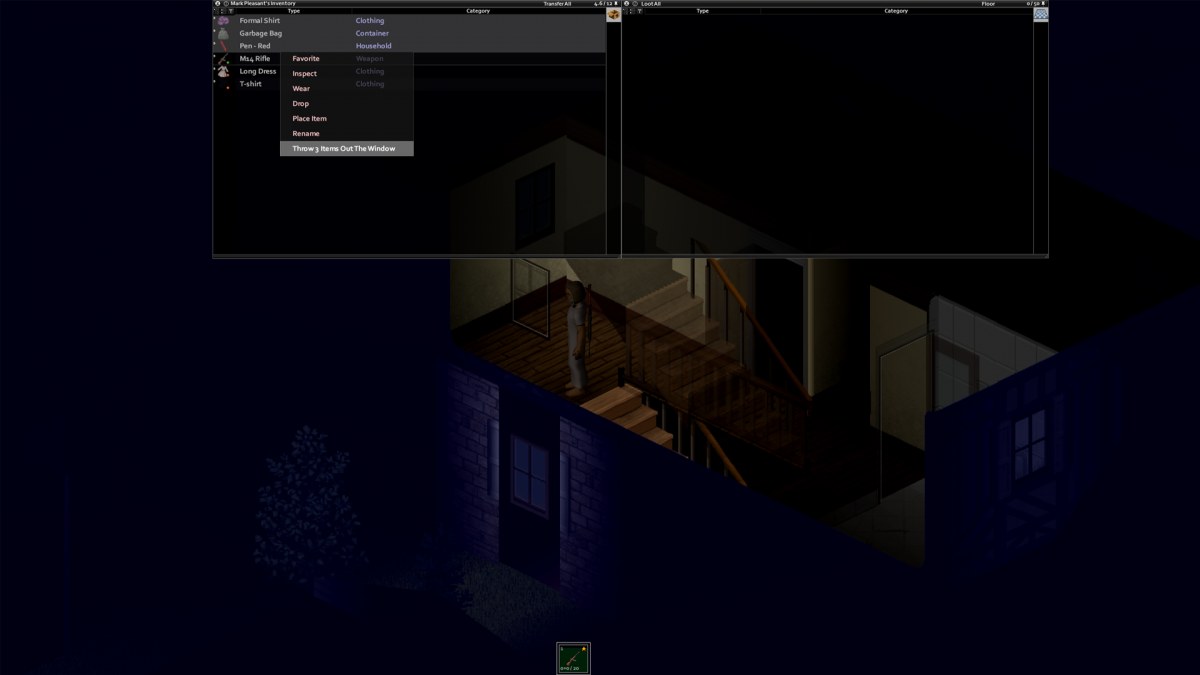This screenshot has width=1200, height=675.
Task: Sort the inventory by Category column
Action: (x=478, y=11)
